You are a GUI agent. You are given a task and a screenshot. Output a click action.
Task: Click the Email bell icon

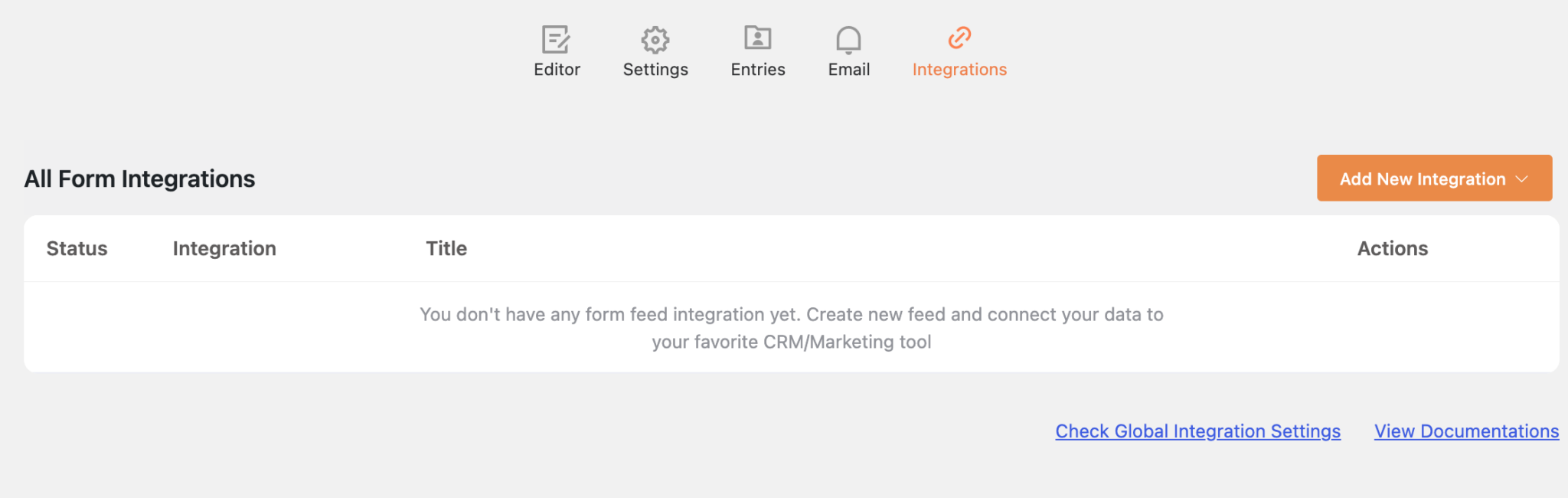(x=848, y=40)
